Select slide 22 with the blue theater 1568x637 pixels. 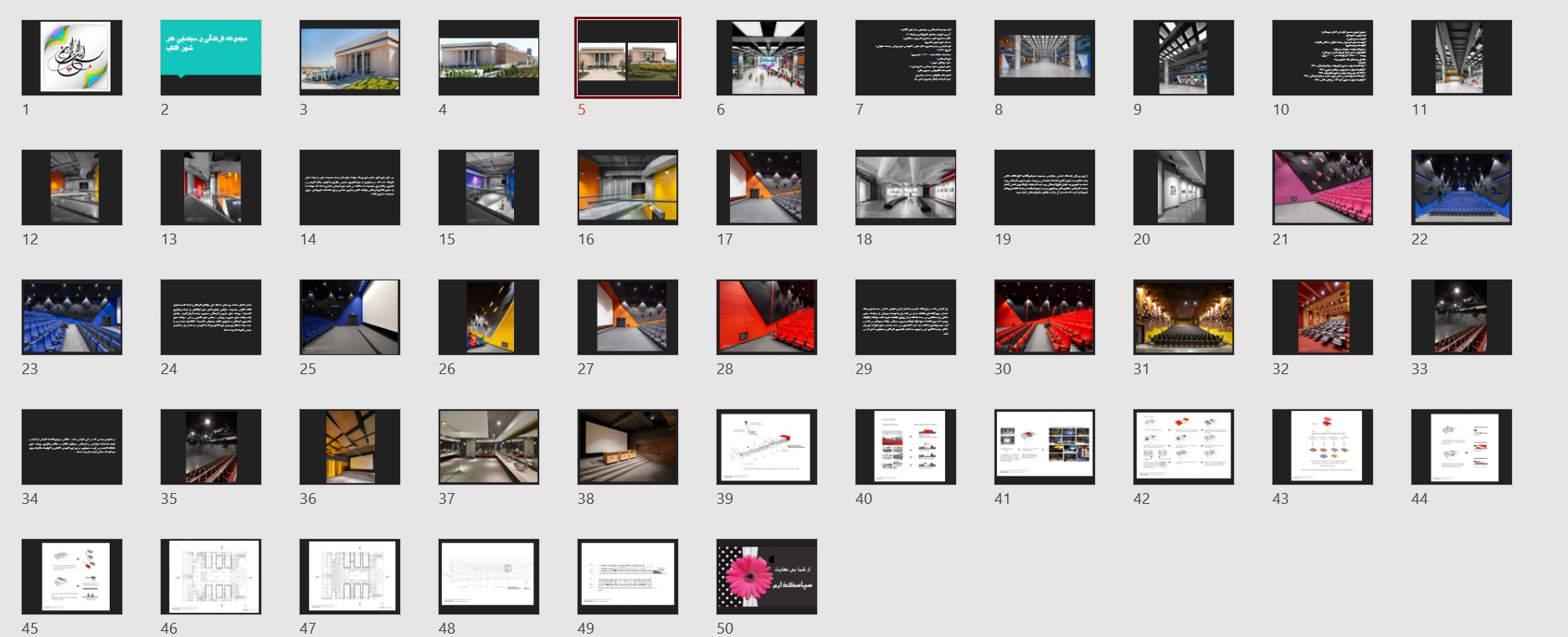1462,188
